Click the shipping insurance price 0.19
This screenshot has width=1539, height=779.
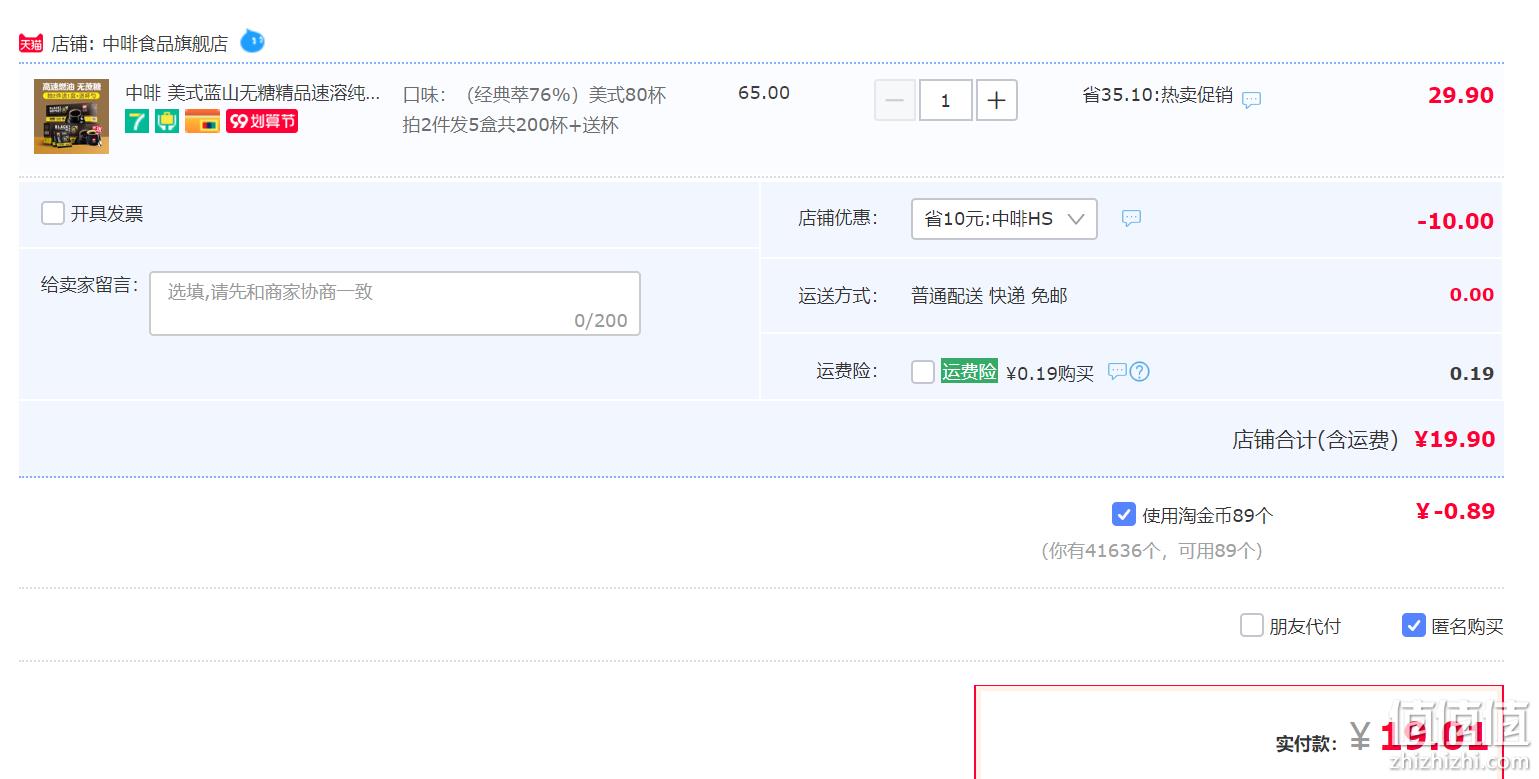1472,373
